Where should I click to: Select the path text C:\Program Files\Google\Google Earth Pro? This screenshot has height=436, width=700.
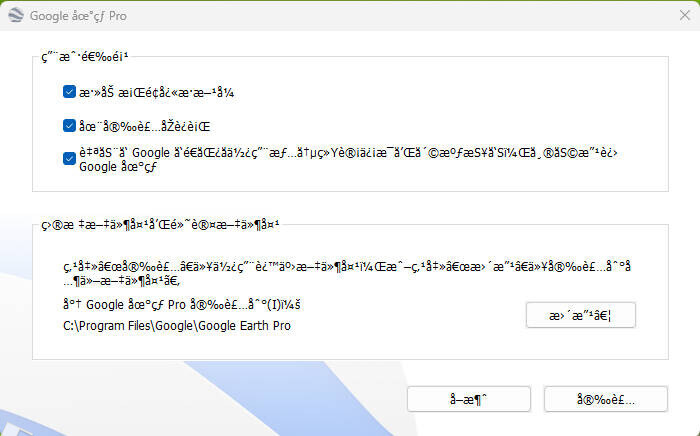point(177,326)
